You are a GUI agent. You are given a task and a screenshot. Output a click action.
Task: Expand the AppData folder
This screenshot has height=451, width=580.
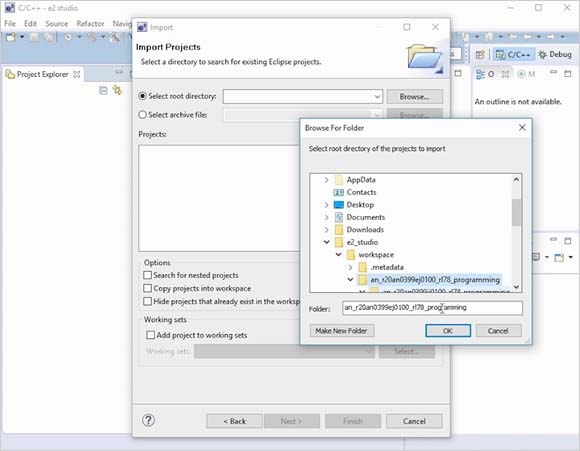click(x=326, y=180)
